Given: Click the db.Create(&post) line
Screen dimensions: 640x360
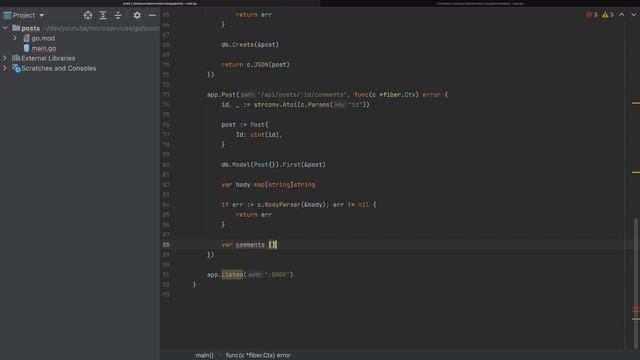Looking at the screenshot, I should point(250,44).
